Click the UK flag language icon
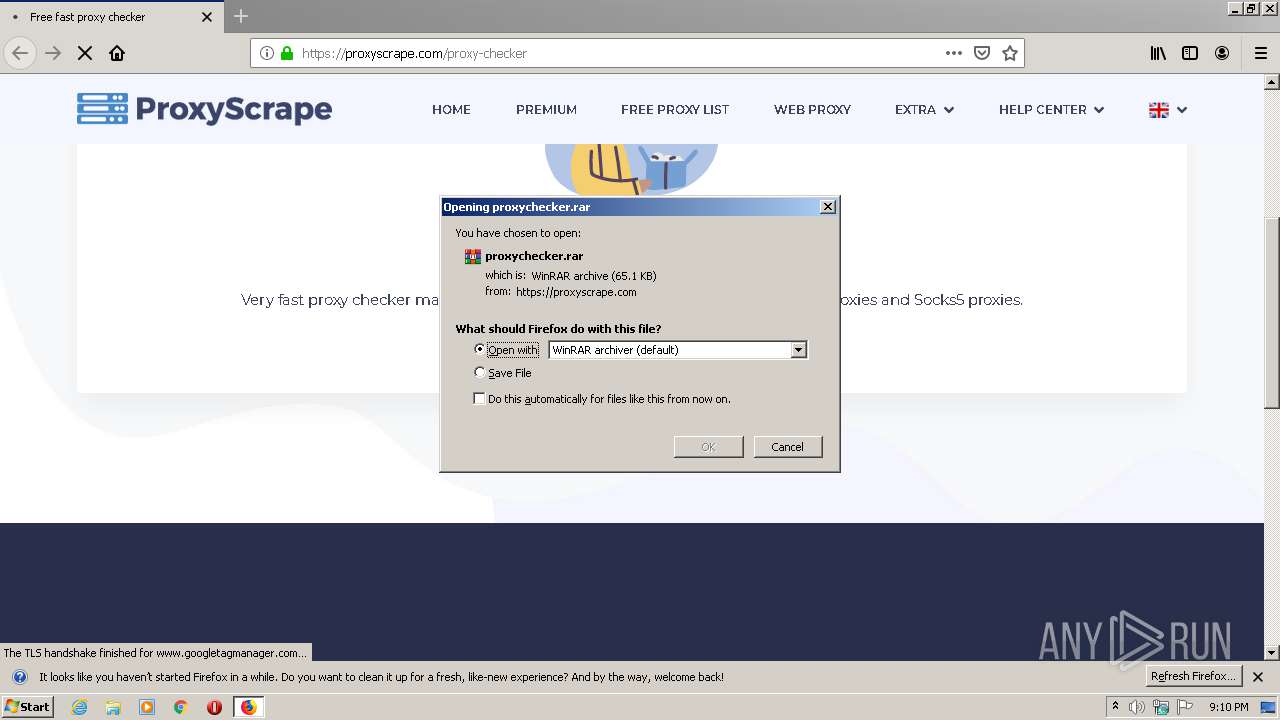 (x=1159, y=110)
